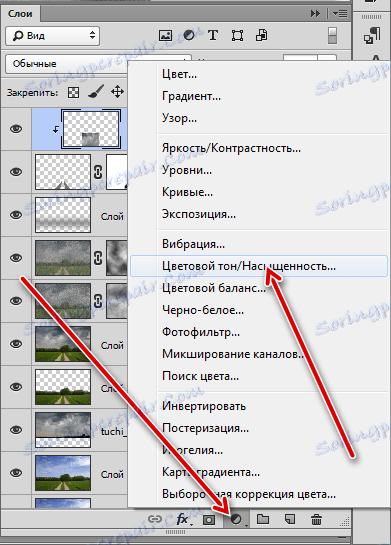
Task: Filter layers by adjustment layers icon
Action: pyautogui.click(x=189, y=35)
